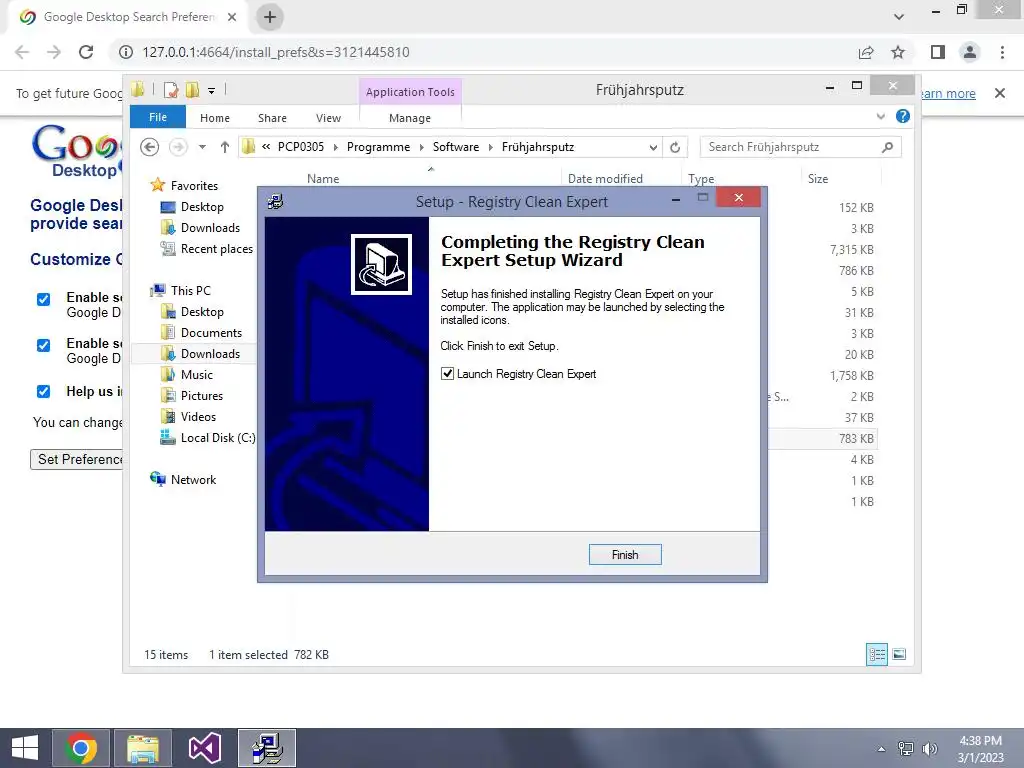Click the Chrome share page icon

pyautogui.click(x=866, y=52)
